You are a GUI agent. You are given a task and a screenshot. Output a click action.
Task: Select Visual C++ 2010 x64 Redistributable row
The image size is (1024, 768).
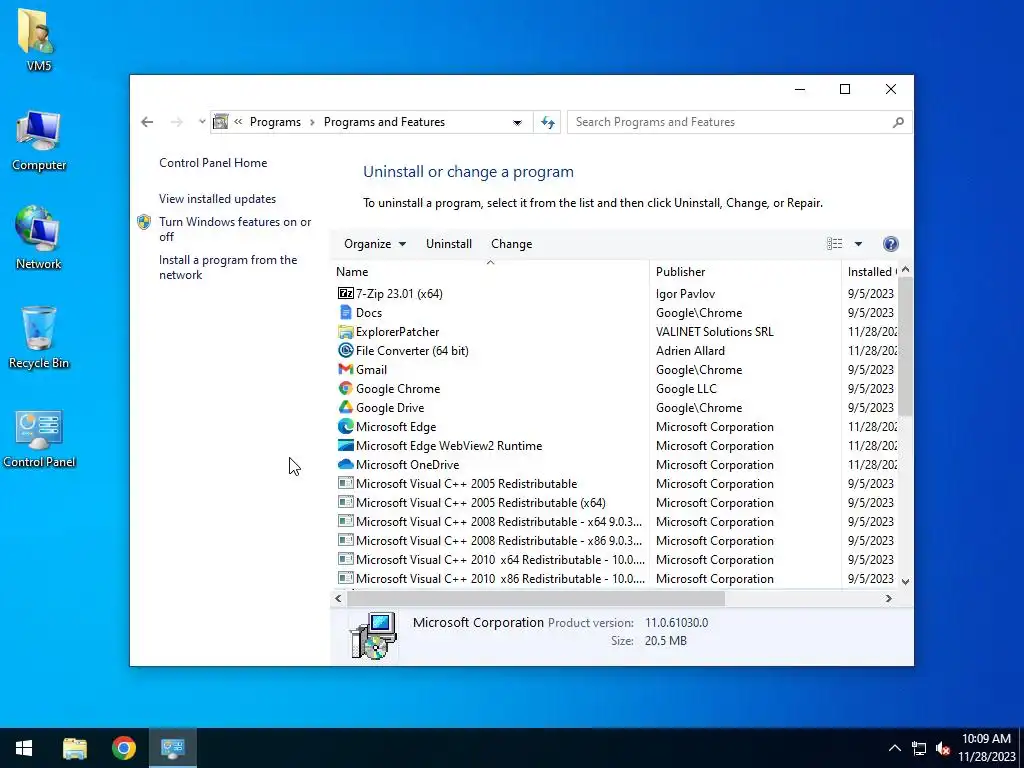tap(615, 559)
